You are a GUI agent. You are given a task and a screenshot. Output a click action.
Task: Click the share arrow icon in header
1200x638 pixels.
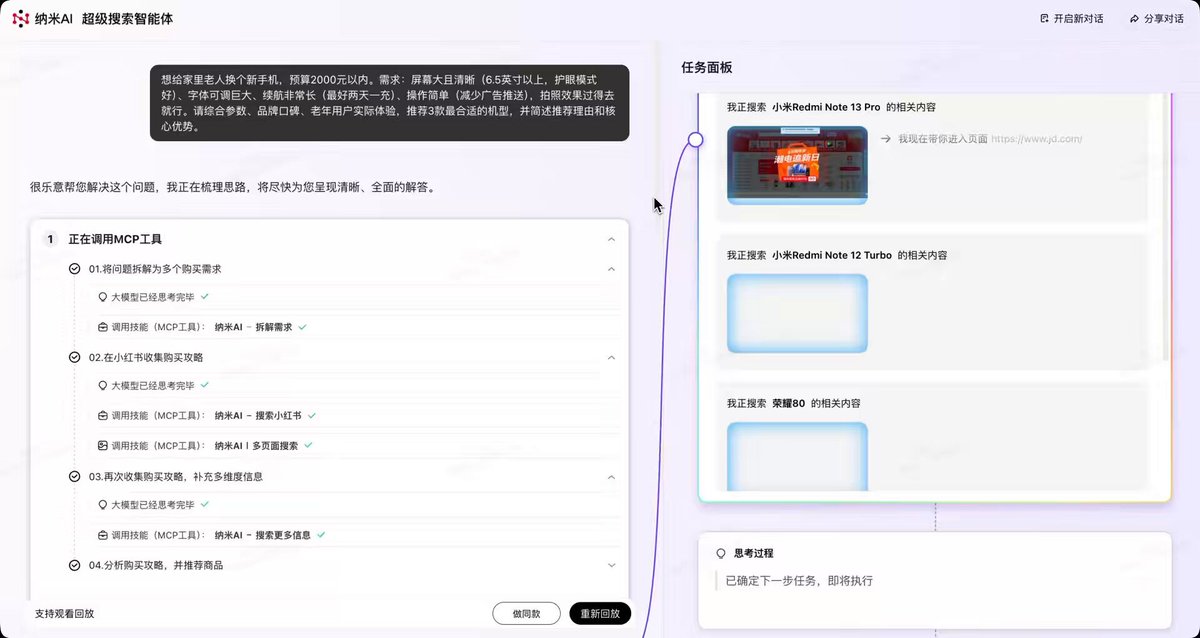click(x=1134, y=19)
